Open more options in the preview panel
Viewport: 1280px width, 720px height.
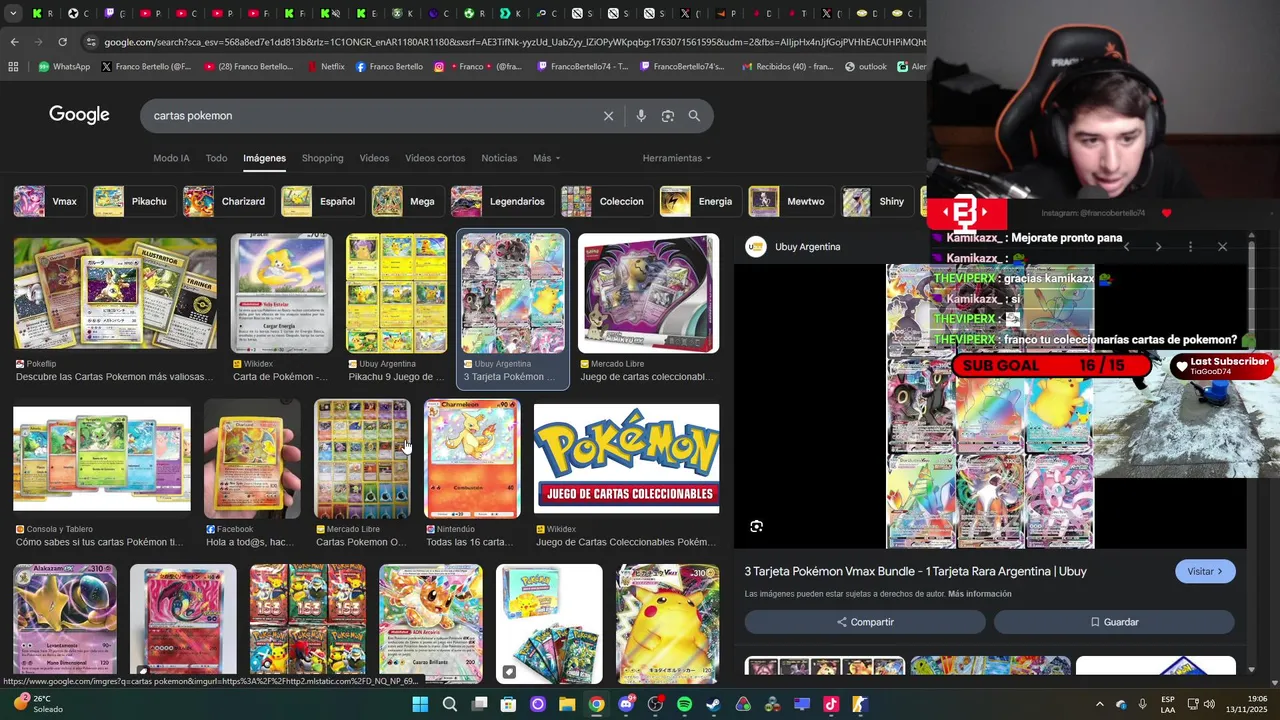(1190, 247)
